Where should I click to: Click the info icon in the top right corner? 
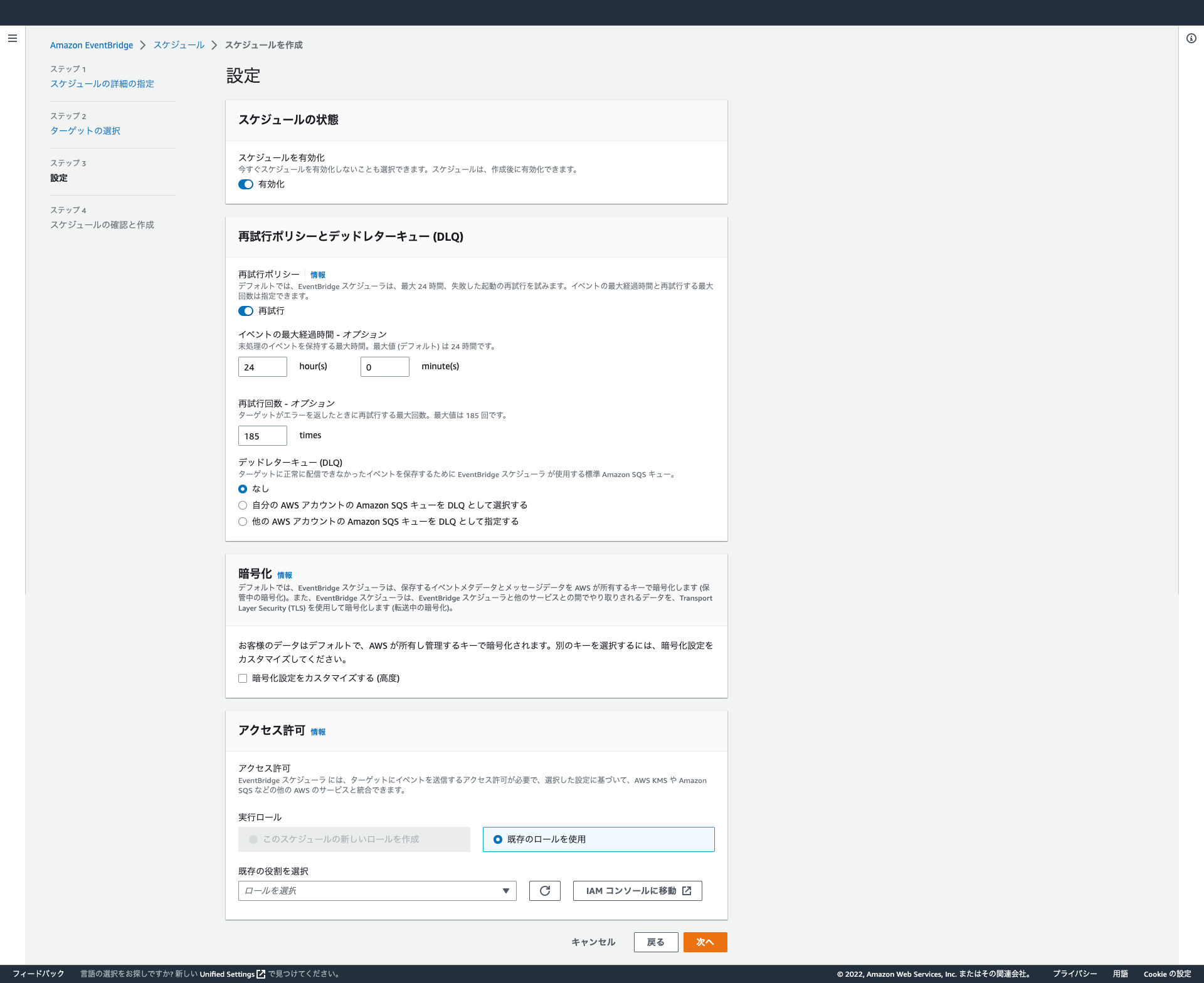point(1190,38)
